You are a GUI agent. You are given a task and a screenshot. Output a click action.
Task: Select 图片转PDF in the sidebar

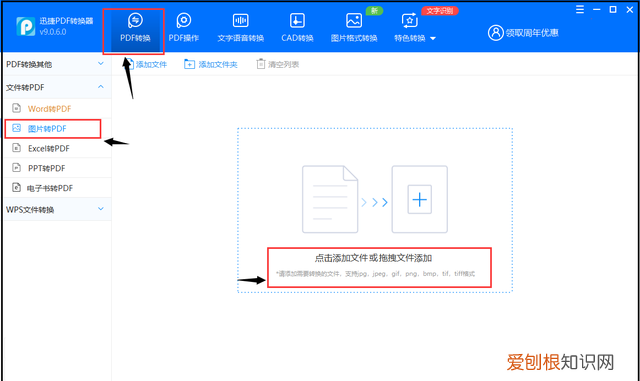57,129
